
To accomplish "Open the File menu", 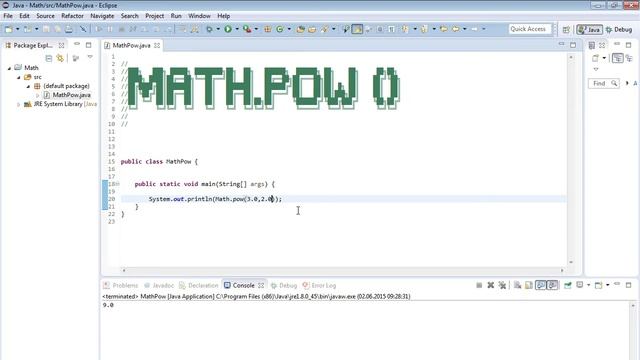I will pyautogui.click(x=8, y=16).
